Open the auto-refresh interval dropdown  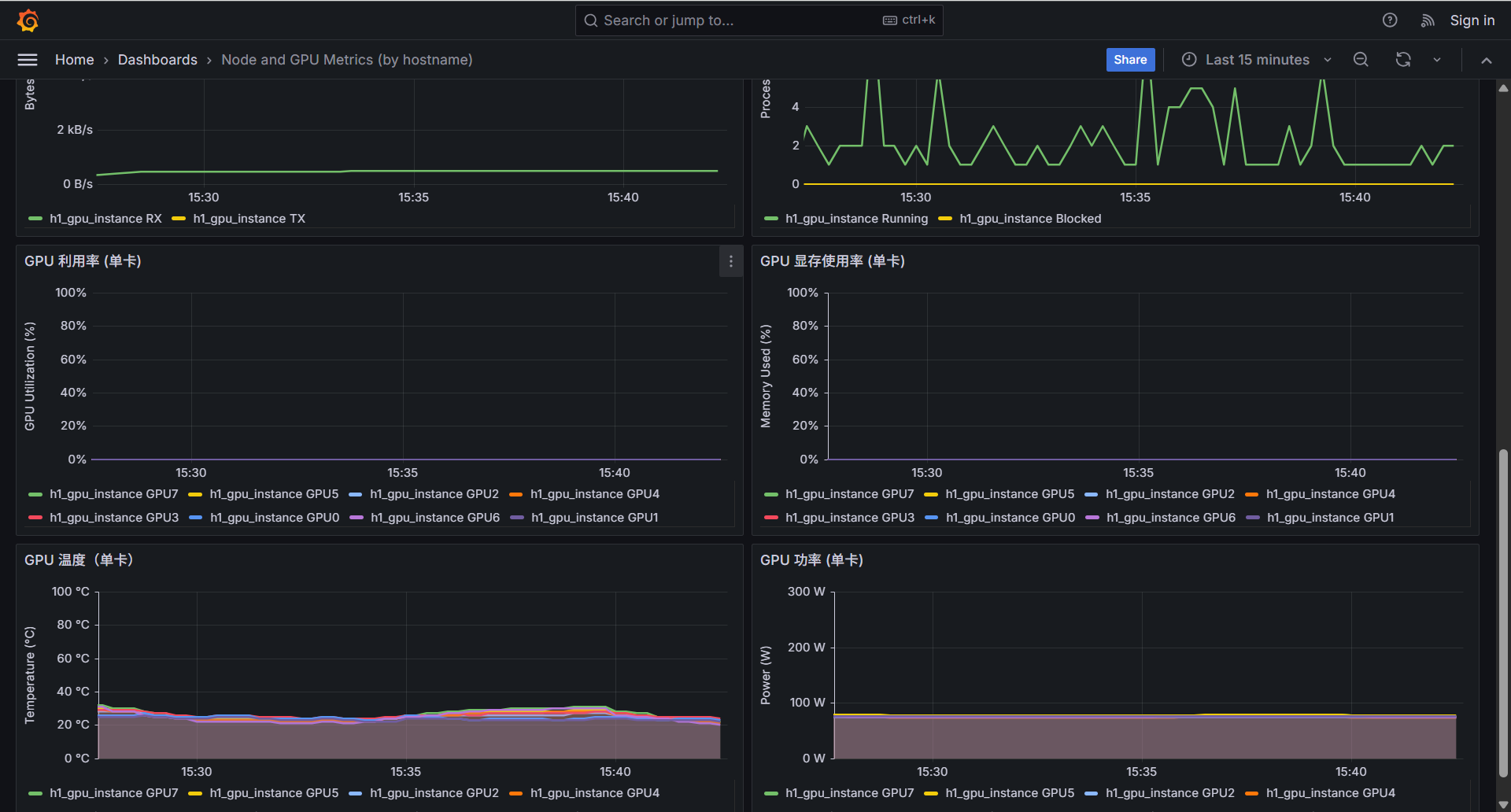click(x=1437, y=60)
